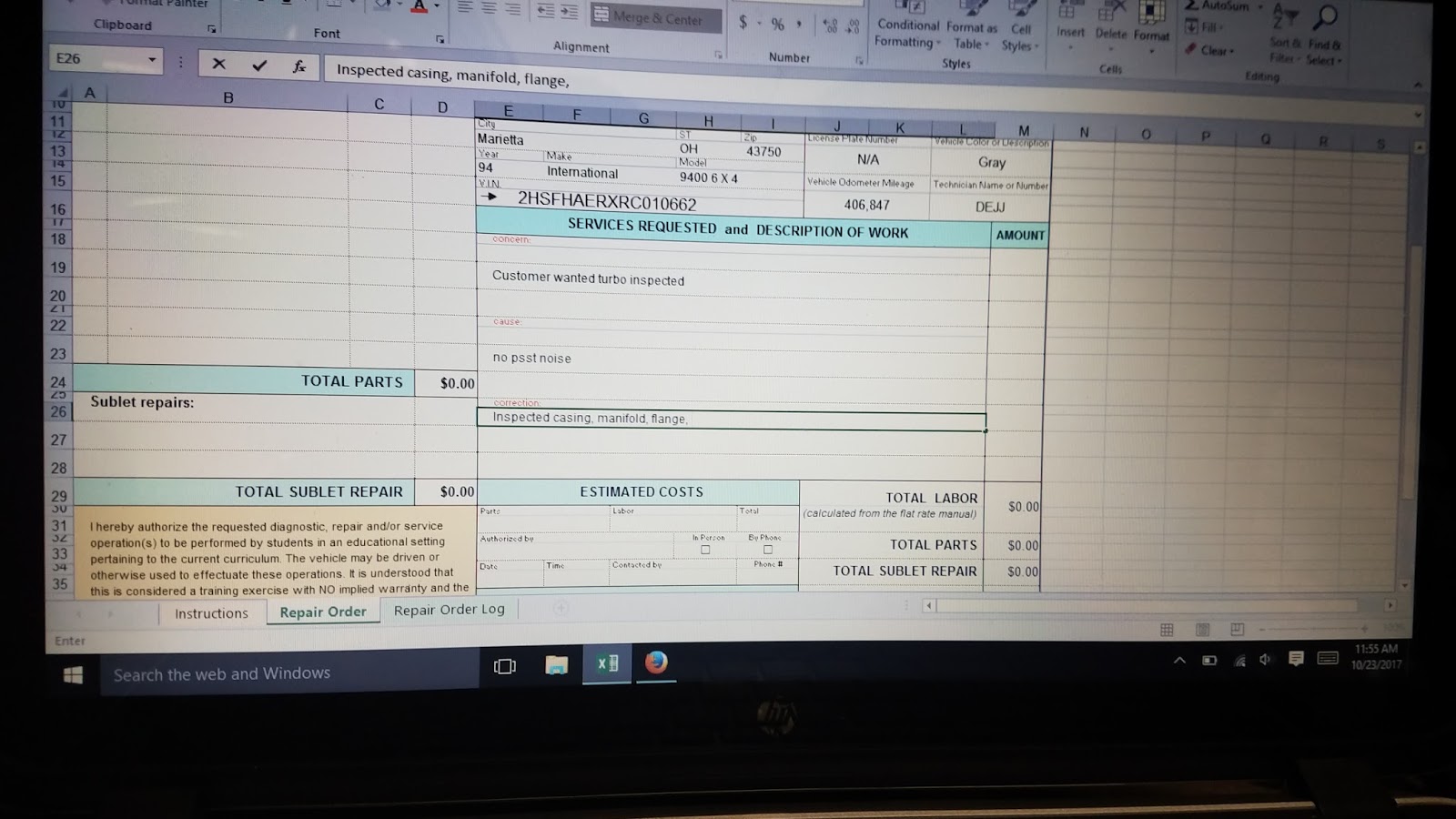The height and width of the screenshot is (819, 1456).
Task: Click Search the web and Windows box
Action: 289,673
